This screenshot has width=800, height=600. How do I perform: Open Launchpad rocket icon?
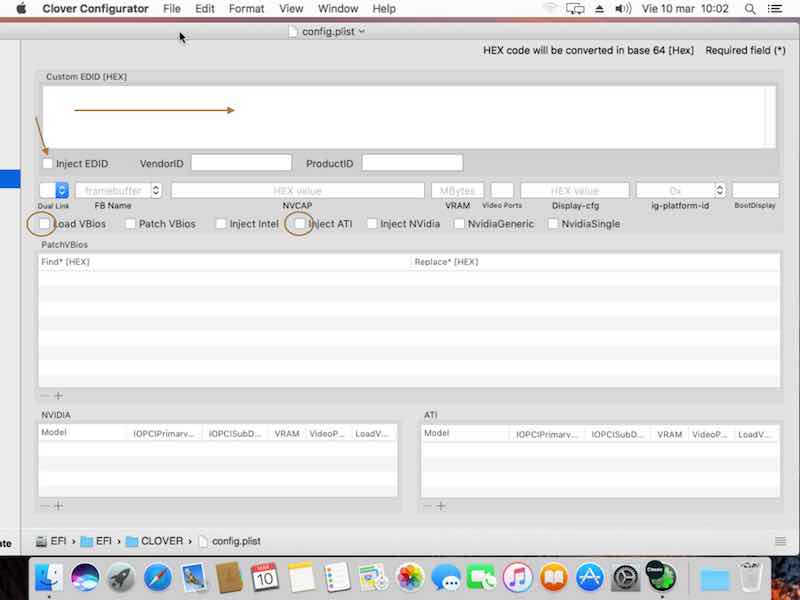(x=121, y=577)
